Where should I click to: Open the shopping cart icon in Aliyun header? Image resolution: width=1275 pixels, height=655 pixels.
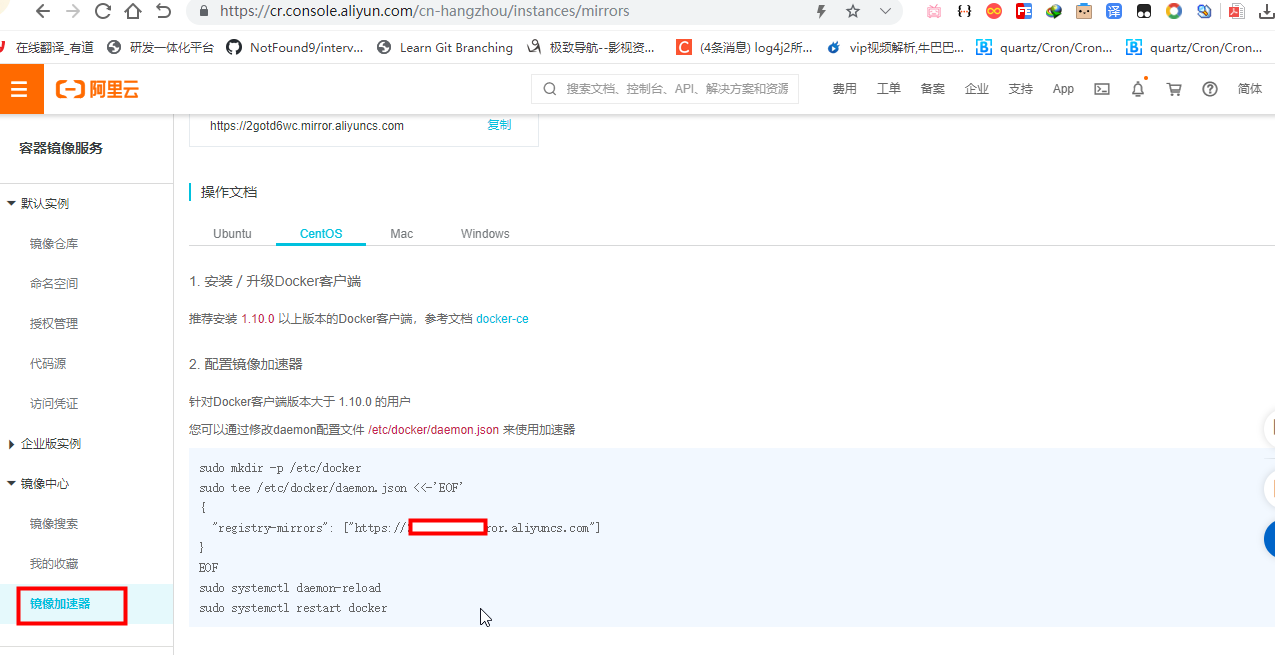pos(1173,89)
